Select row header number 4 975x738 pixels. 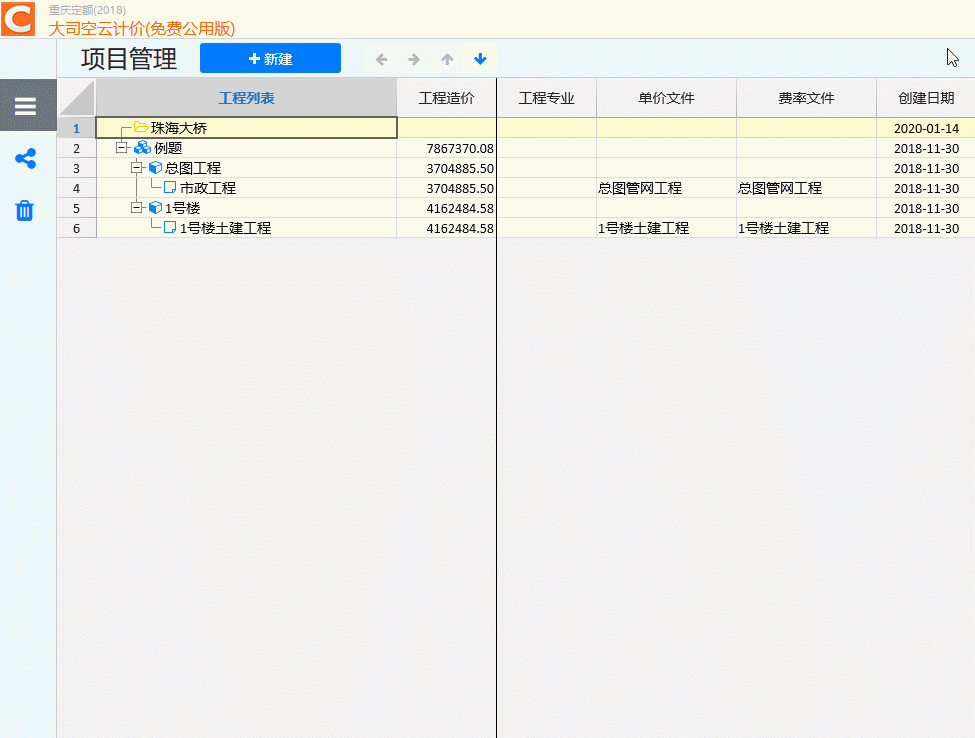[x=76, y=188]
